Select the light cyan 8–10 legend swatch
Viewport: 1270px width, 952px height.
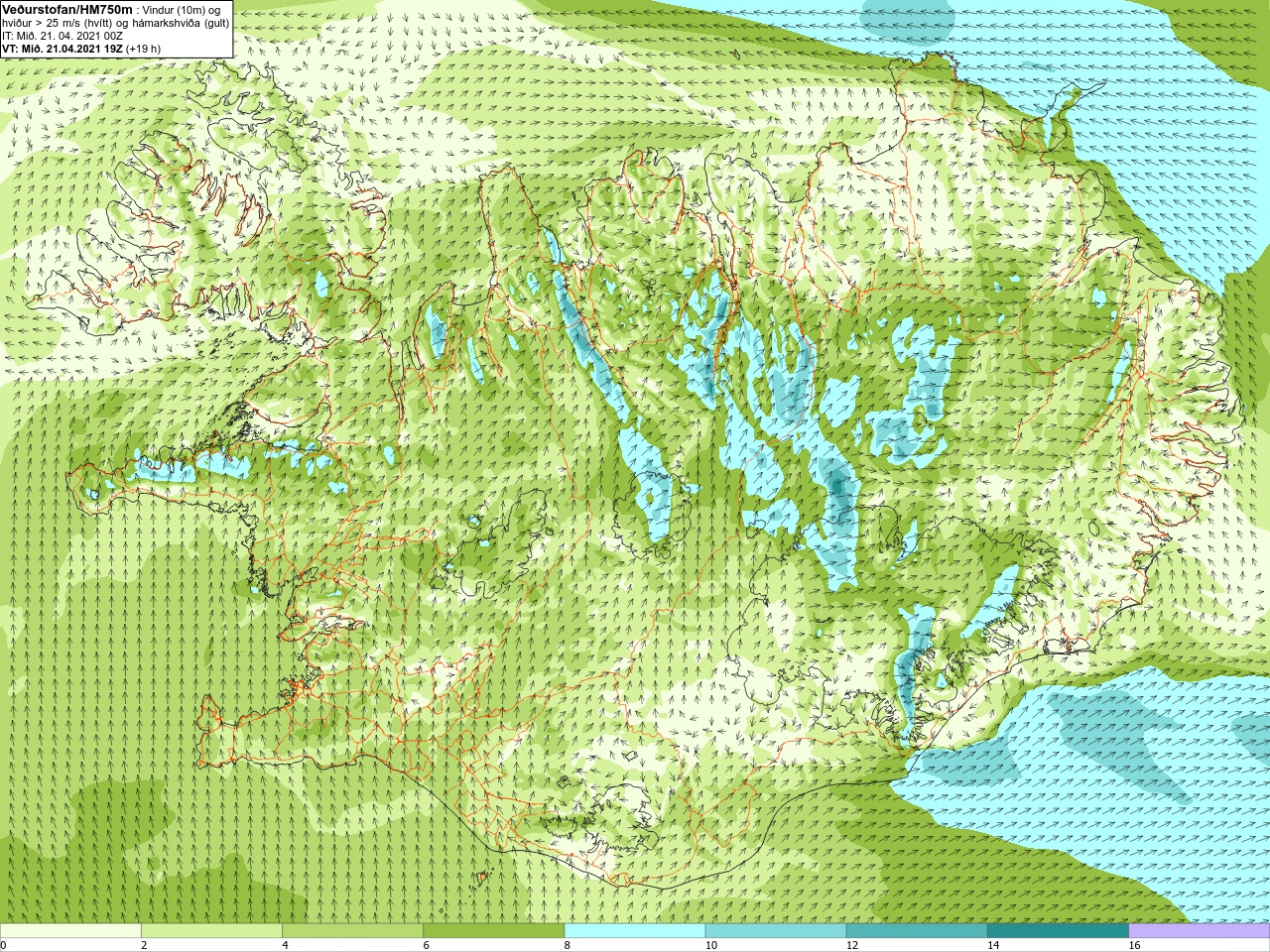635,931
